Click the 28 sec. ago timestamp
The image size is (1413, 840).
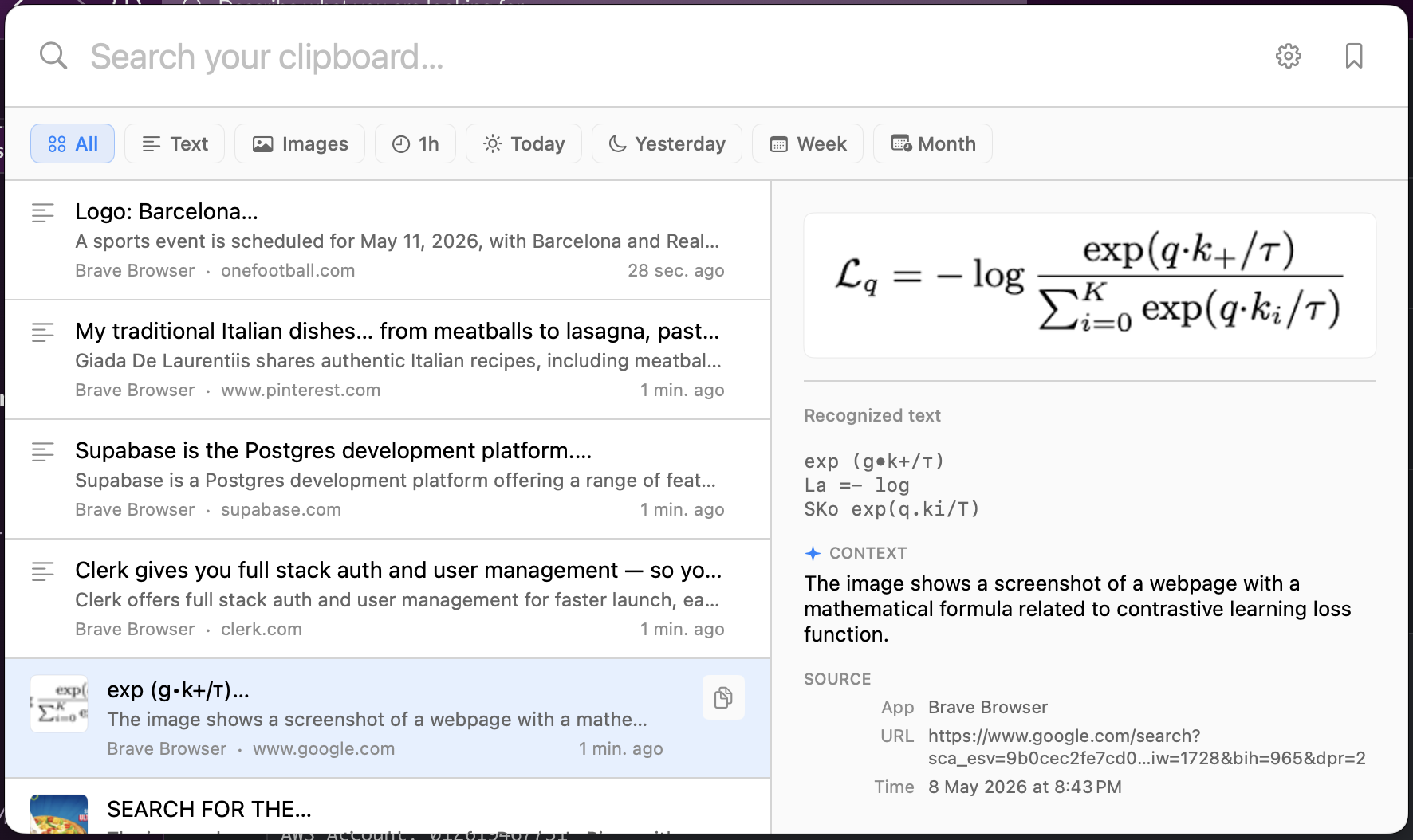click(676, 270)
